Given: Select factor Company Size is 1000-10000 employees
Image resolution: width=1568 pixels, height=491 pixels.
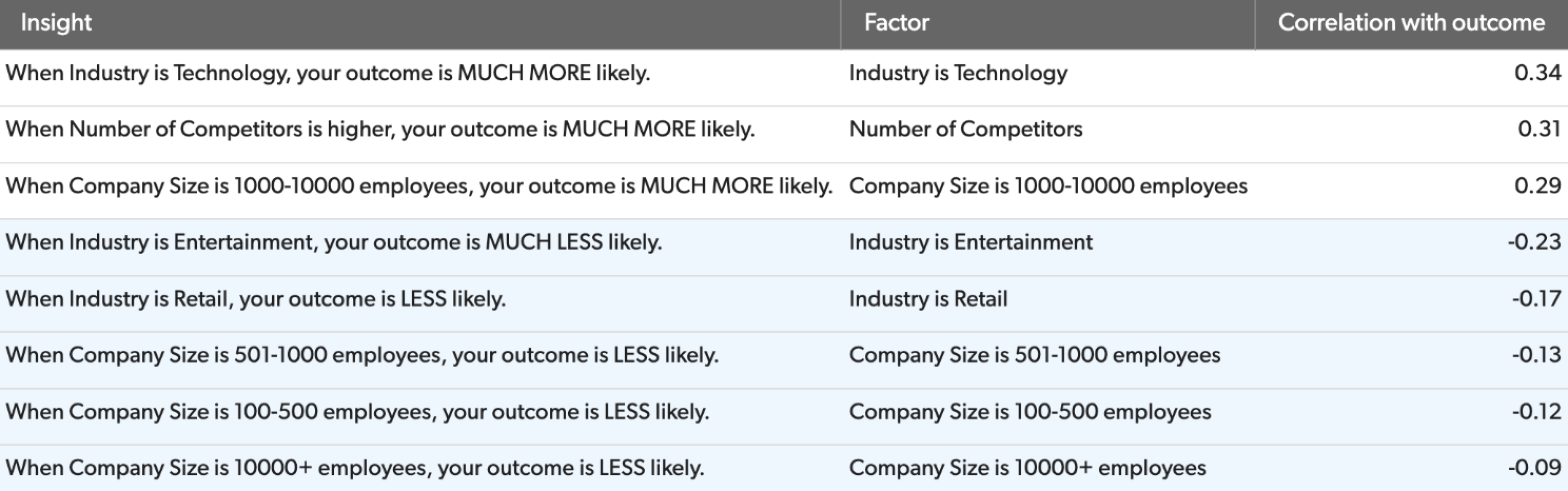Looking at the screenshot, I should coord(1048,185).
